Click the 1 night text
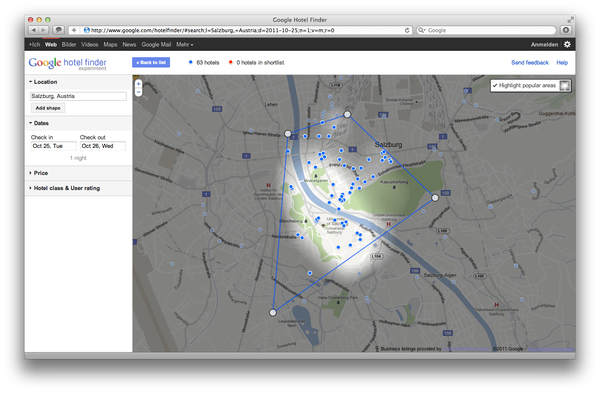Image resolution: width=600 pixels, height=393 pixels. click(x=78, y=158)
